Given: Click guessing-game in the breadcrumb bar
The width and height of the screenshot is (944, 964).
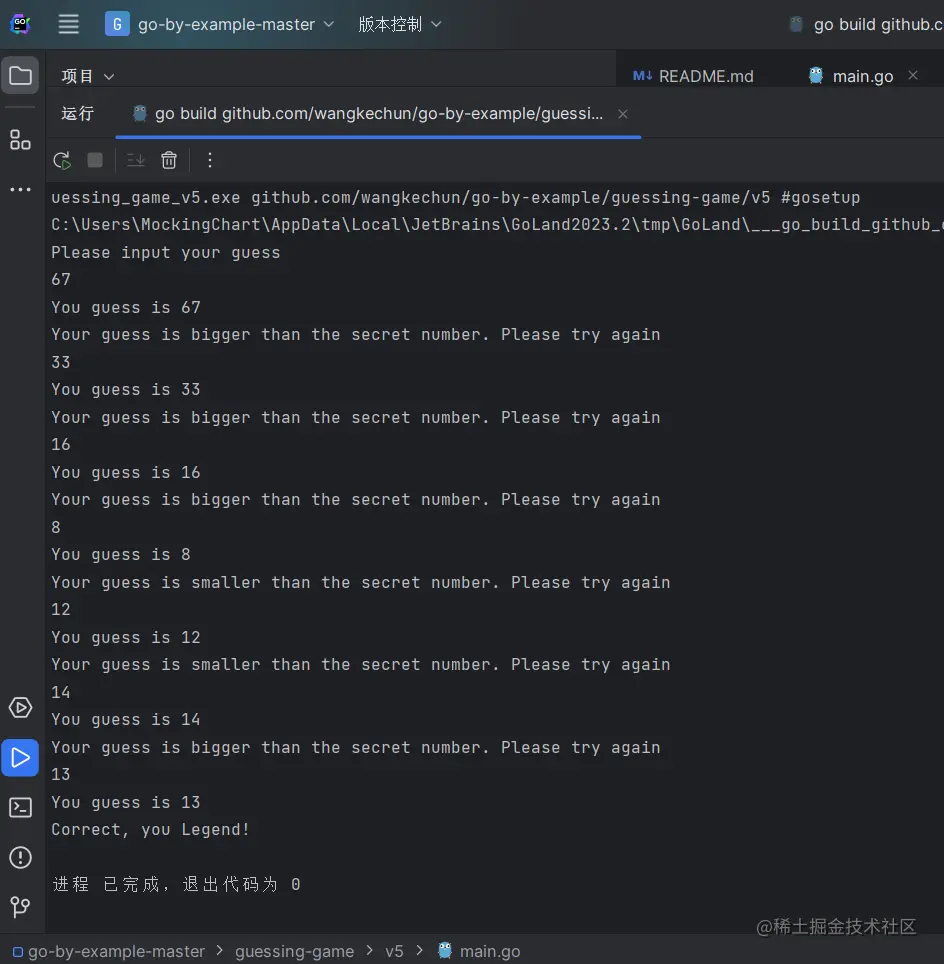Looking at the screenshot, I should tap(295, 951).
